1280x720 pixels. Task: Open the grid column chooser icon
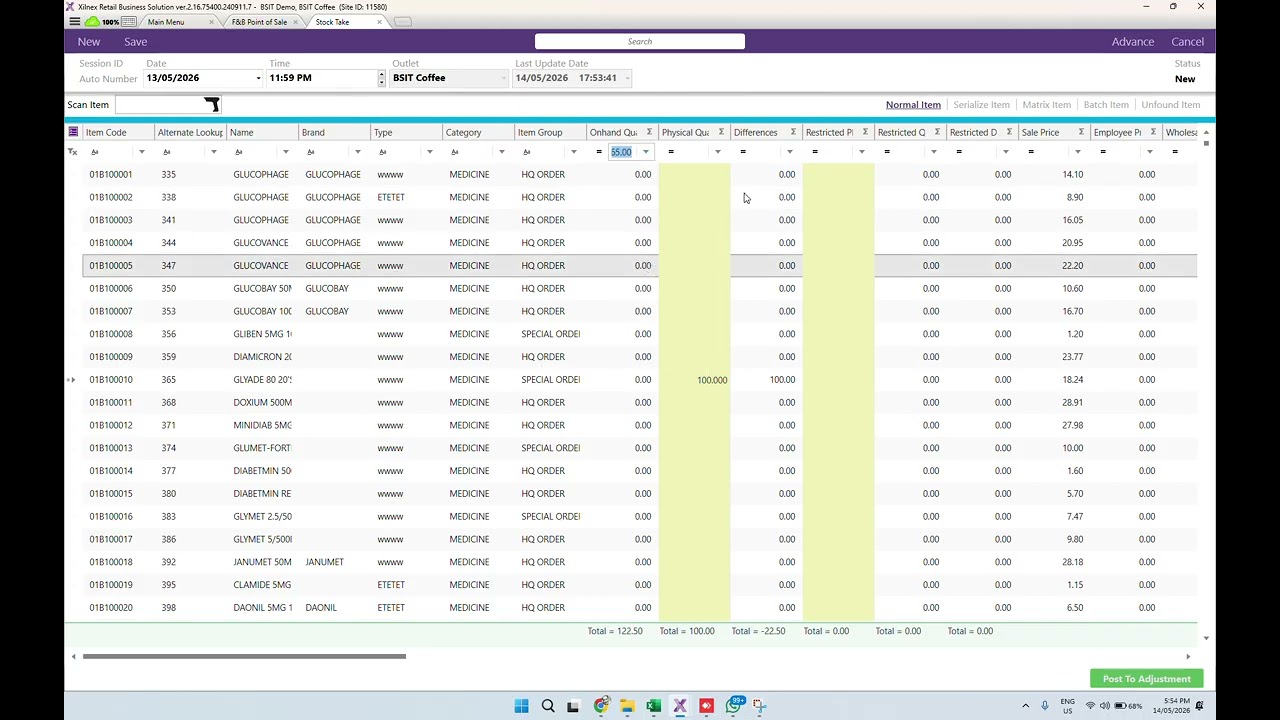tap(73, 132)
